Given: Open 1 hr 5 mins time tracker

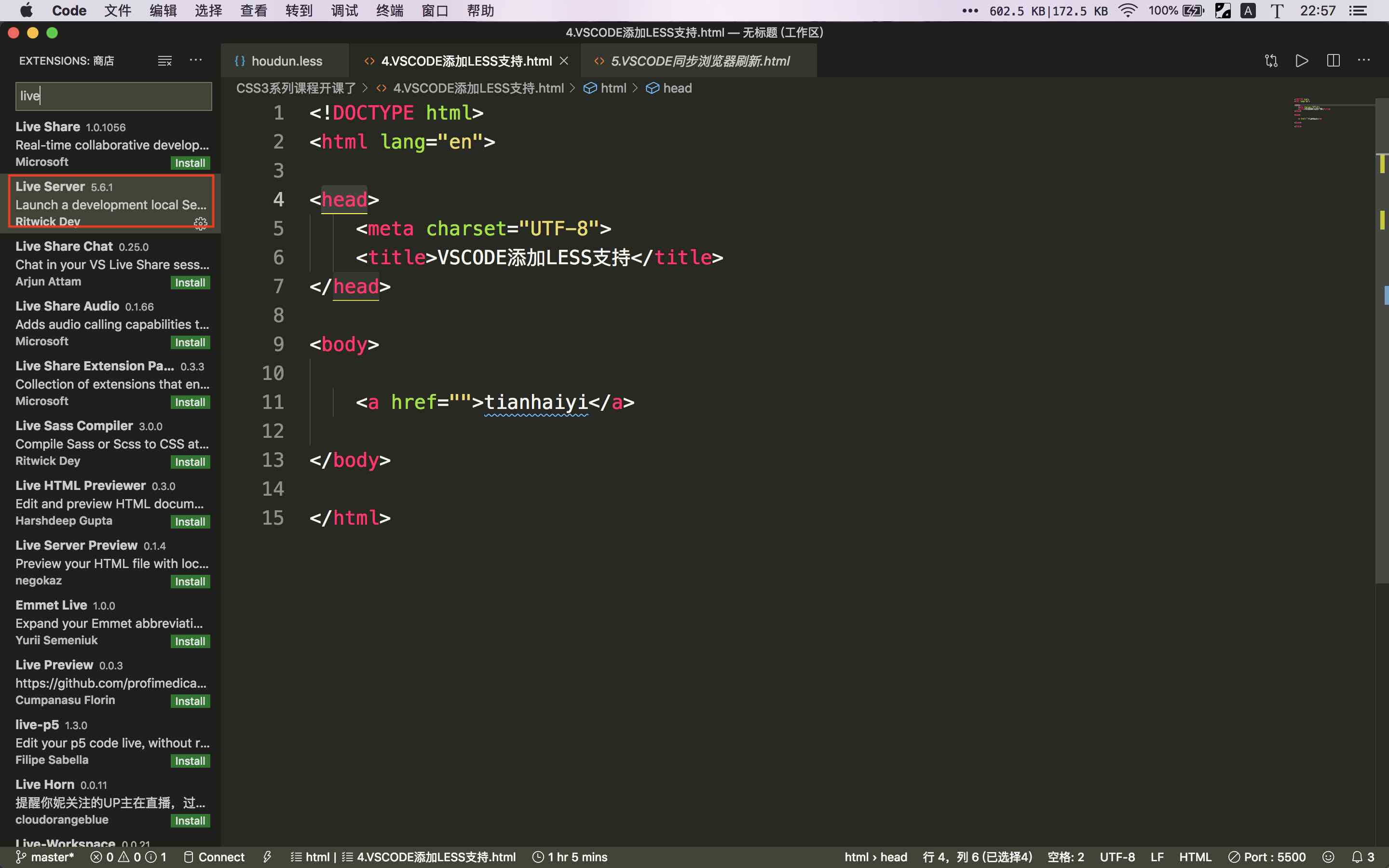Looking at the screenshot, I should 570,857.
